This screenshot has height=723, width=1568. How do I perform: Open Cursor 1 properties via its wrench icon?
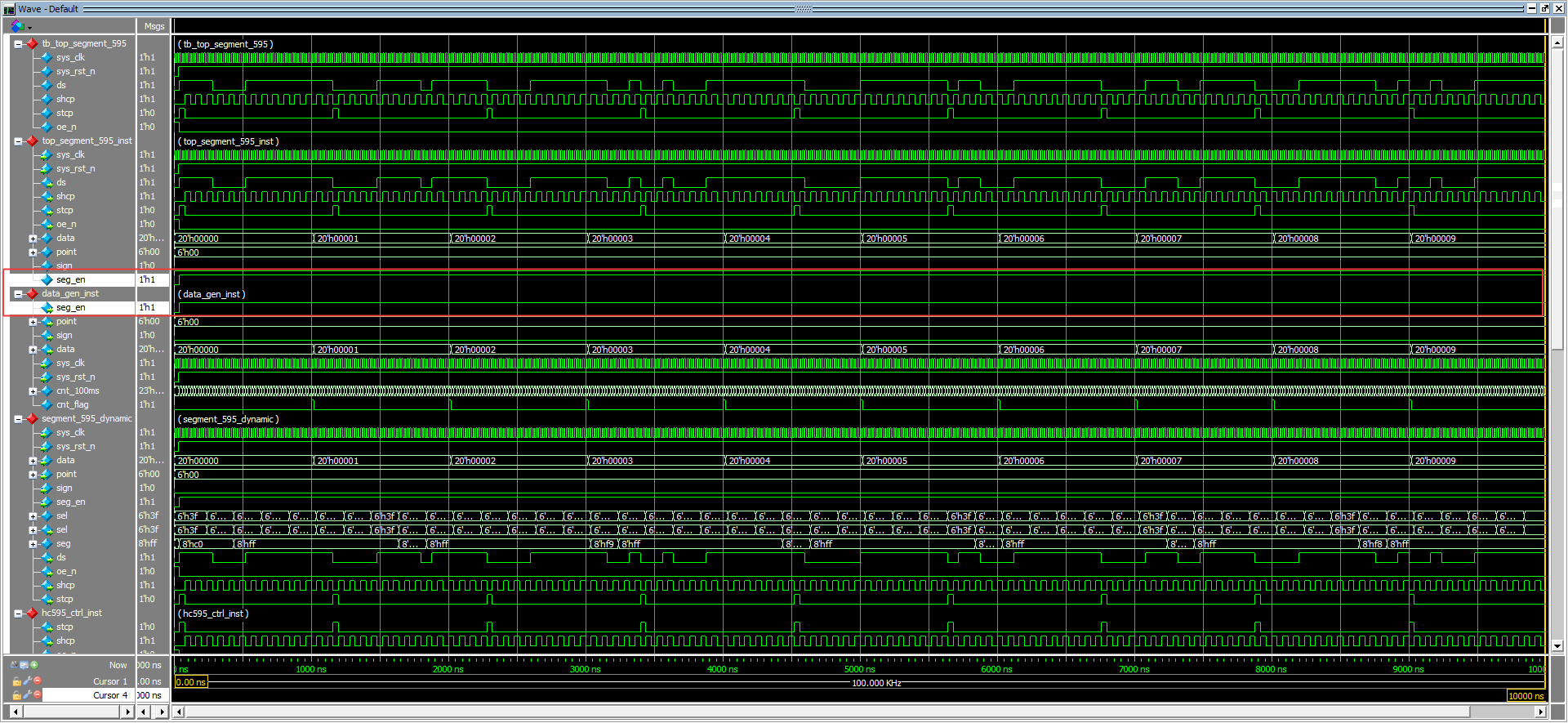27,681
